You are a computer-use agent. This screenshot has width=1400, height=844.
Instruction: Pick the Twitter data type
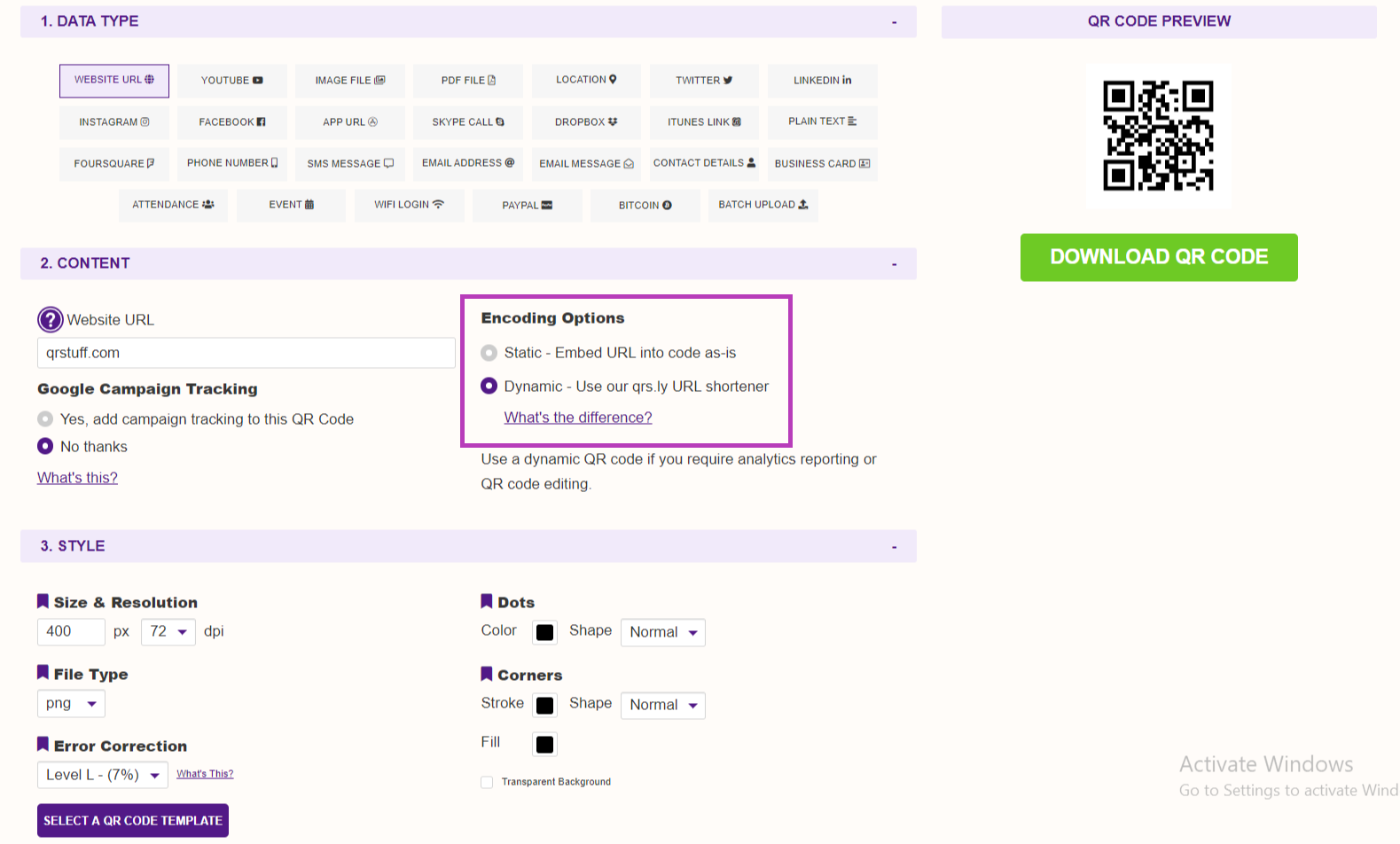tap(704, 81)
